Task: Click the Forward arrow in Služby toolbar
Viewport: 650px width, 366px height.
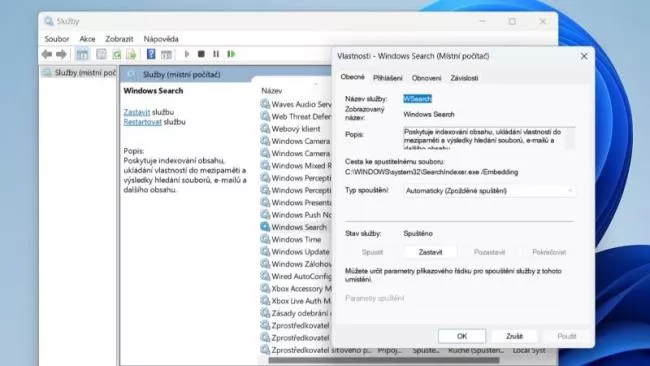Action: coord(61,54)
